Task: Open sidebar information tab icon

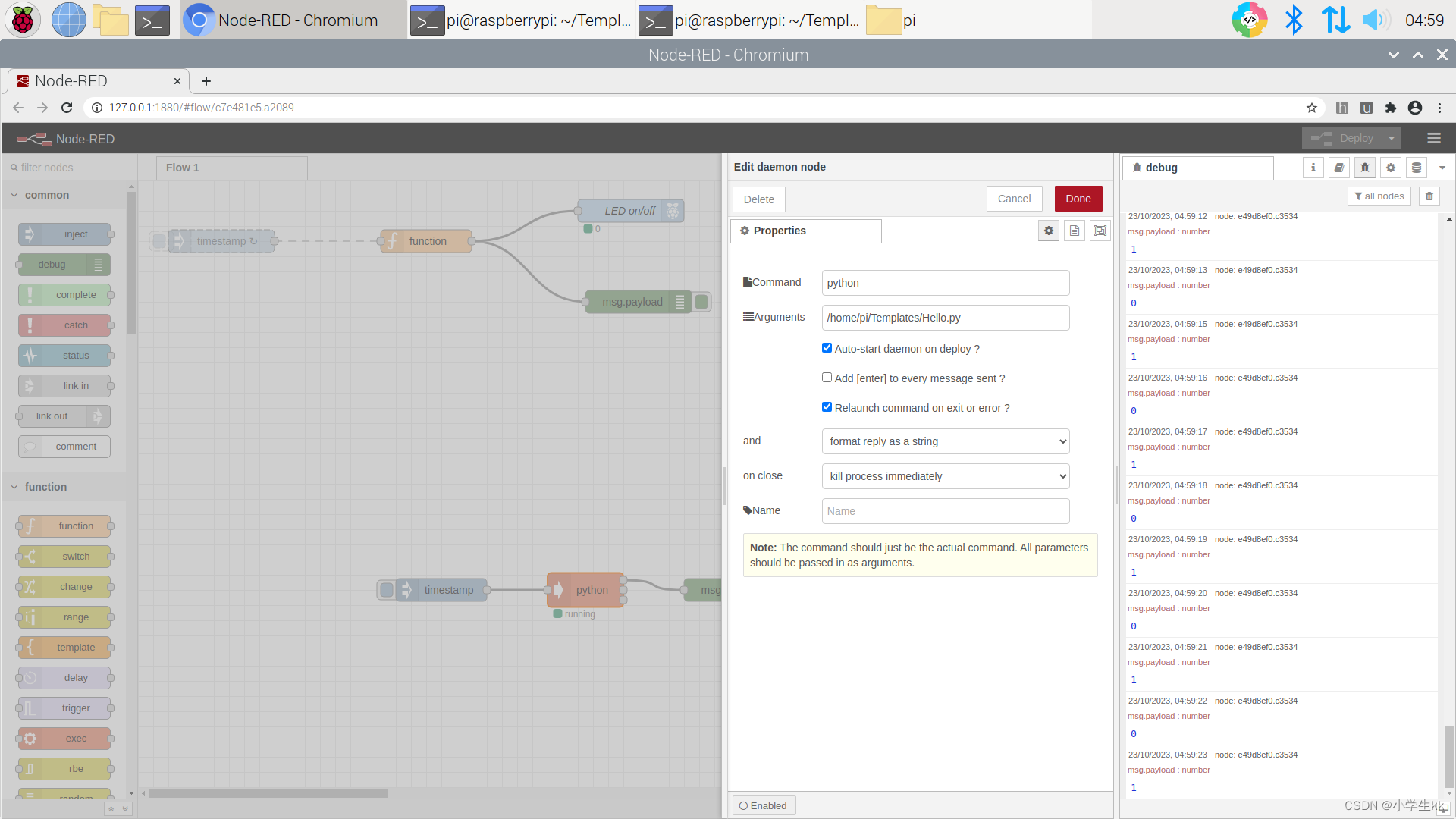Action: click(1313, 168)
